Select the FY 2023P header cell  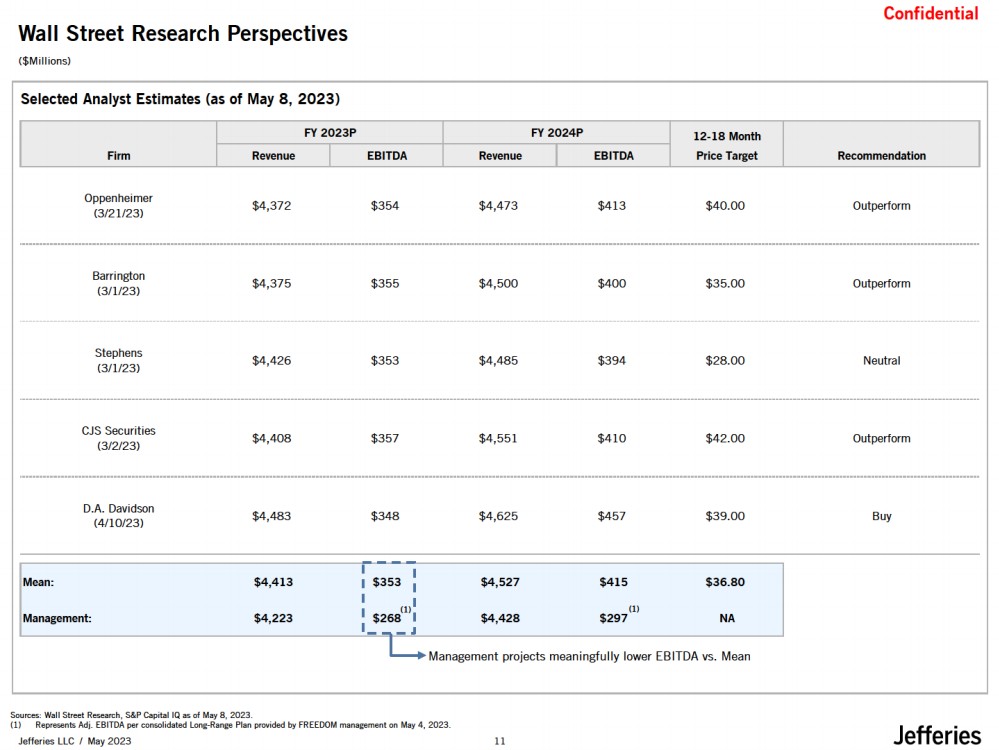329,132
